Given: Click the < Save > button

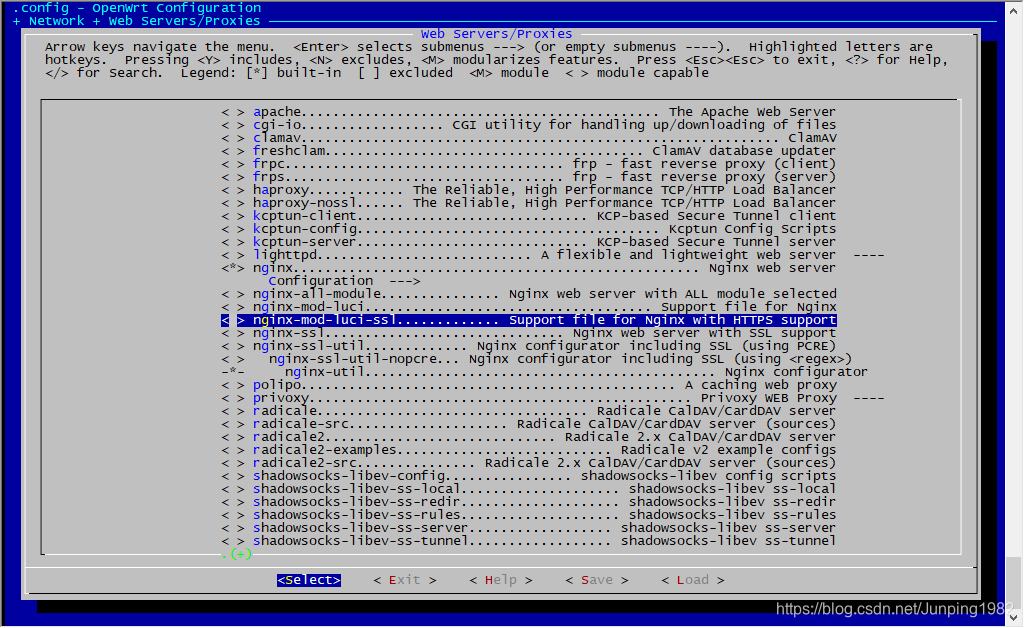Looking at the screenshot, I should (x=597, y=580).
